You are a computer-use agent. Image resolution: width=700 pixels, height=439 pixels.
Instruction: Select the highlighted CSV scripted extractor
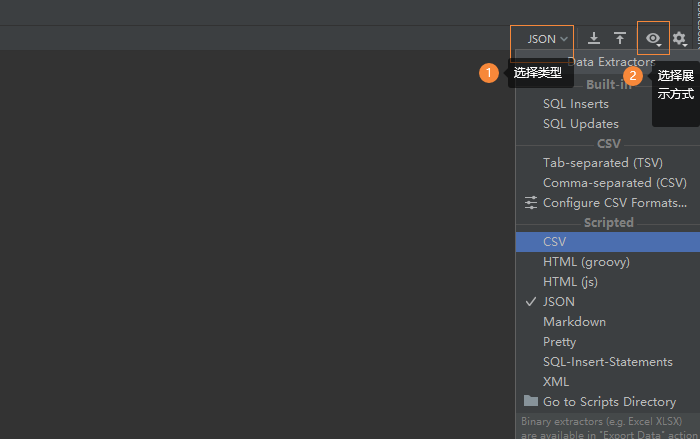pos(555,241)
